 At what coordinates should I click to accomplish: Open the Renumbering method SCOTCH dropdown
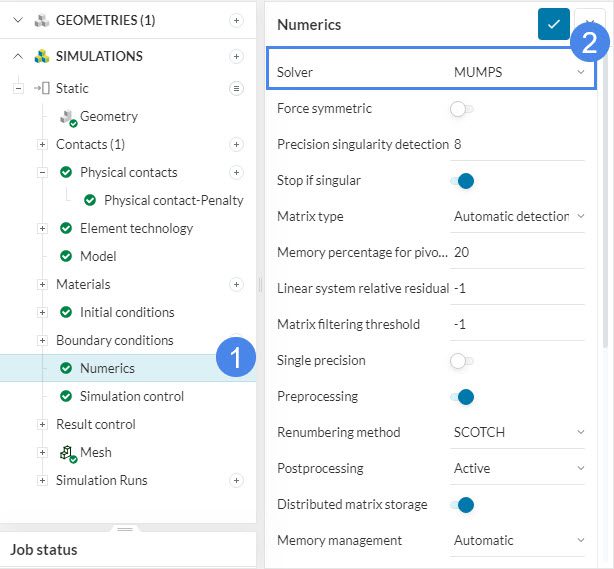coord(518,432)
